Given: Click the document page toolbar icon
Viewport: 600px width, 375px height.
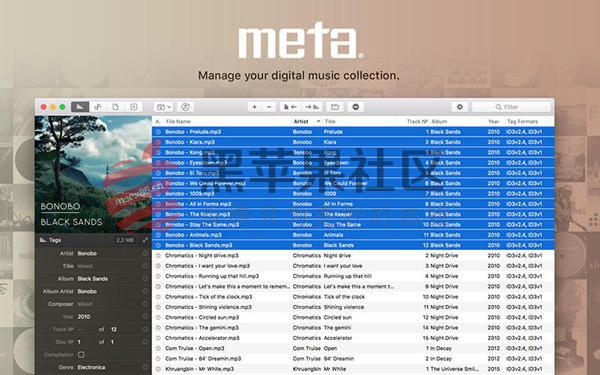Looking at the screenshot, I should click(x=116, y=107).
